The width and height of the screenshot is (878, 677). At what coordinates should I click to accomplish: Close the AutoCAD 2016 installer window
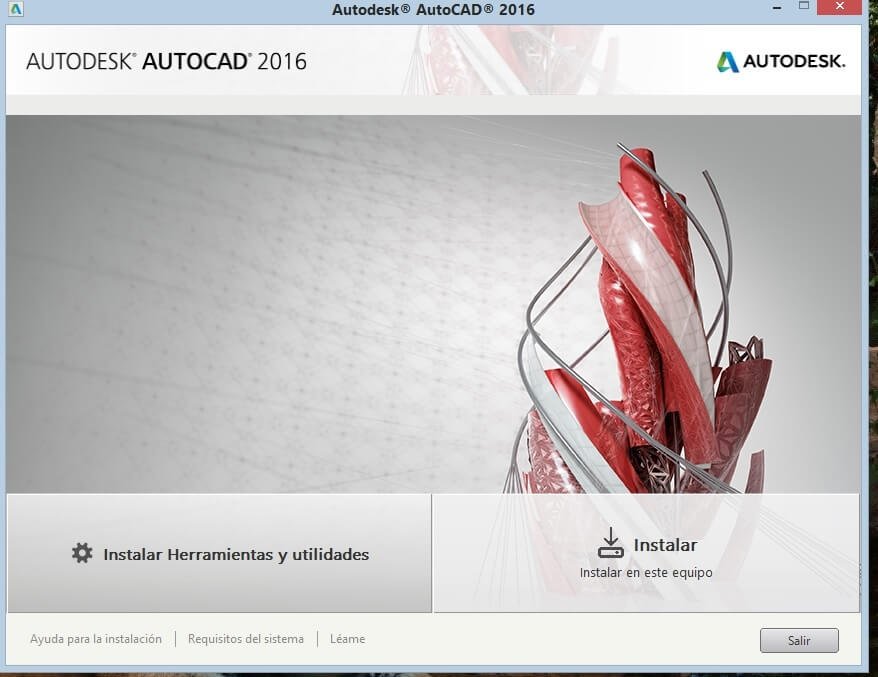[x=839, y=7]
